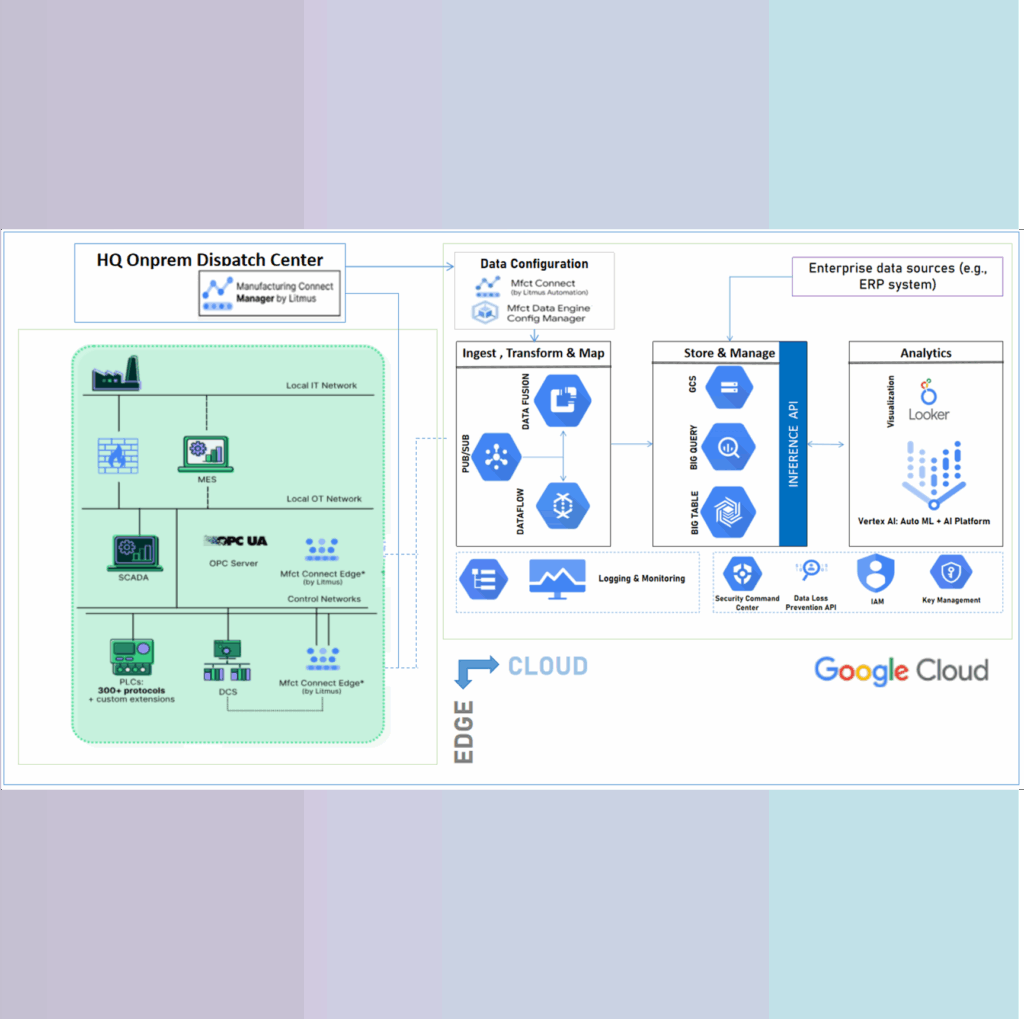The width and height of the screenshot is (1024, 1019).
Task: Click the Pub/Sub hexagon icon
Action: (x=498, y=457)
